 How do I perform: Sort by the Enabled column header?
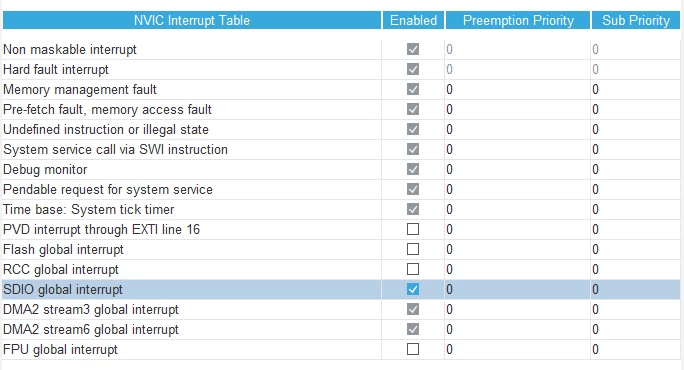tap(414, 21)
